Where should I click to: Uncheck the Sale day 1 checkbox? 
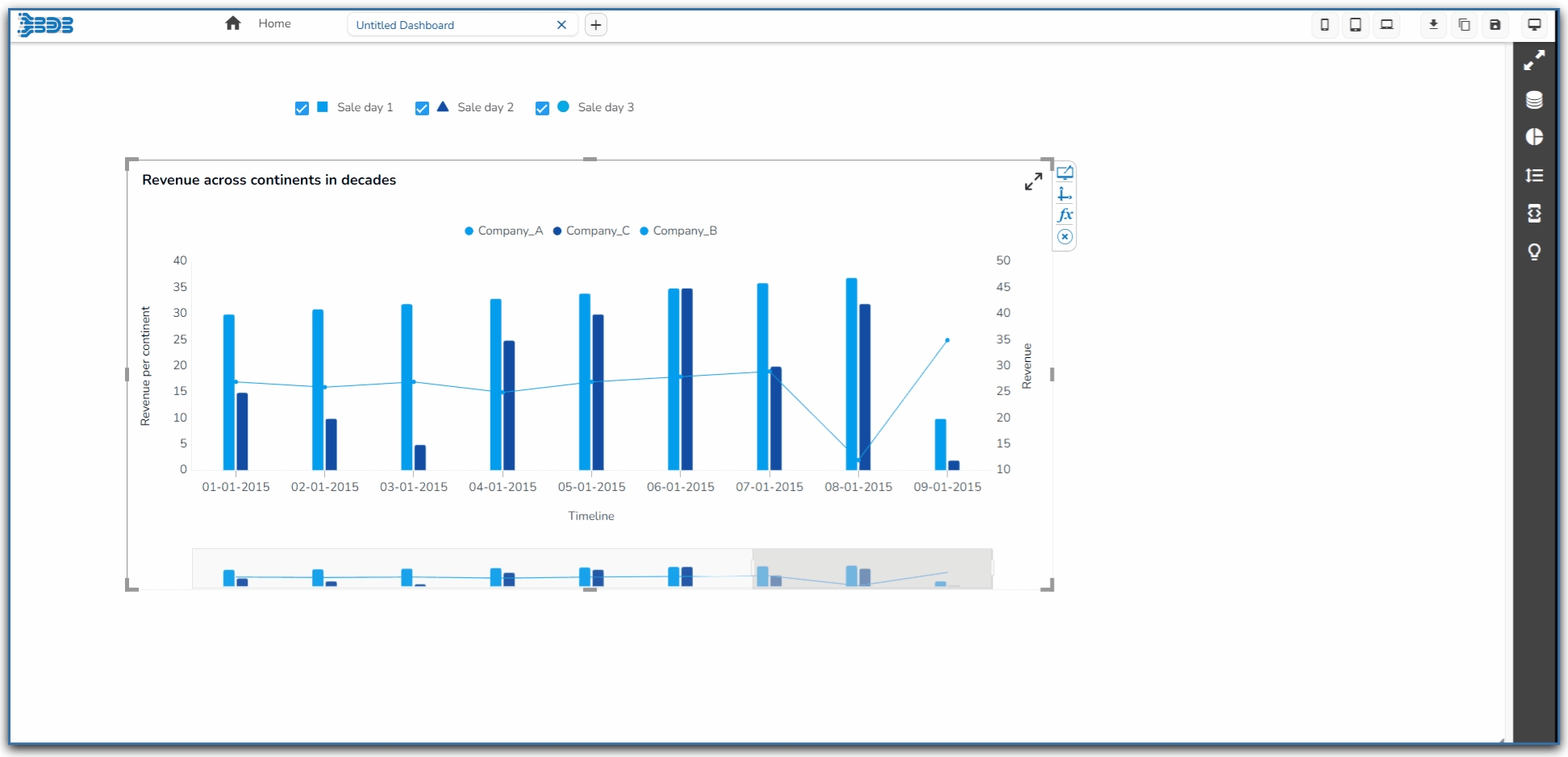tap(302, 108)
